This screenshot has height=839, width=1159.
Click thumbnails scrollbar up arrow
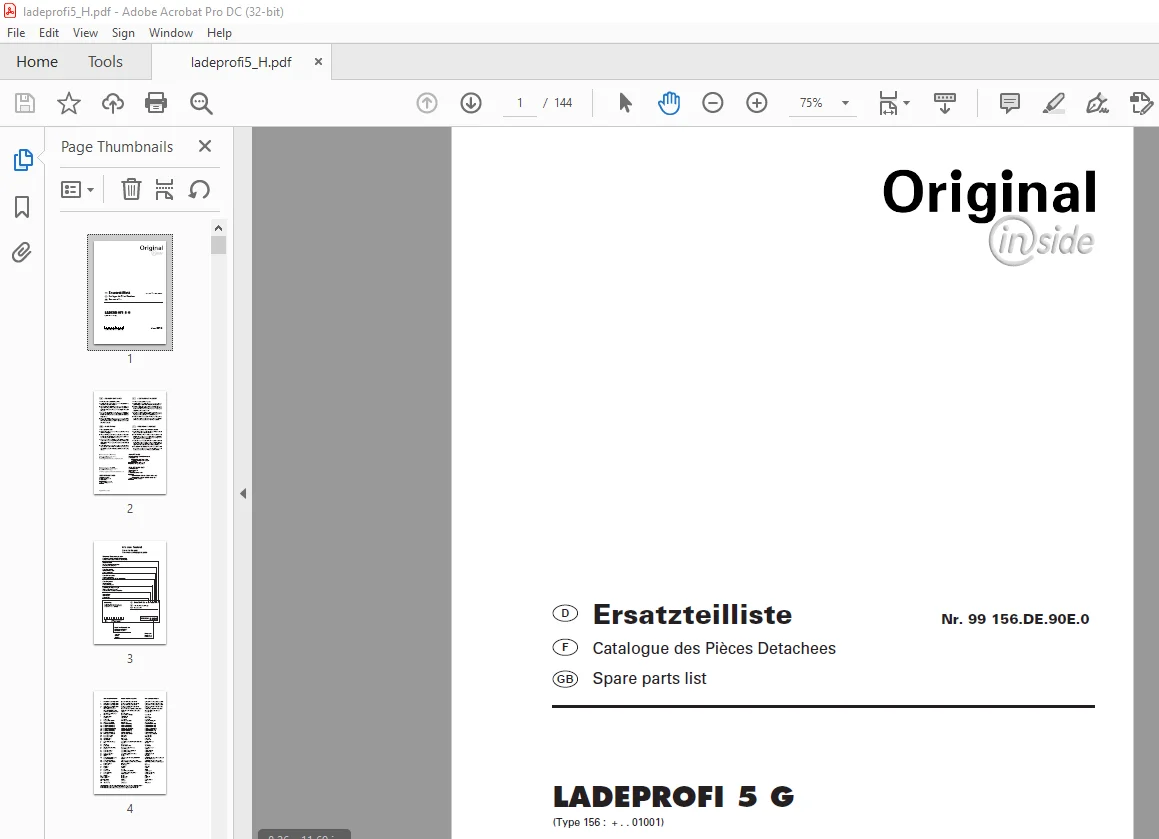[x=218, y=228]
